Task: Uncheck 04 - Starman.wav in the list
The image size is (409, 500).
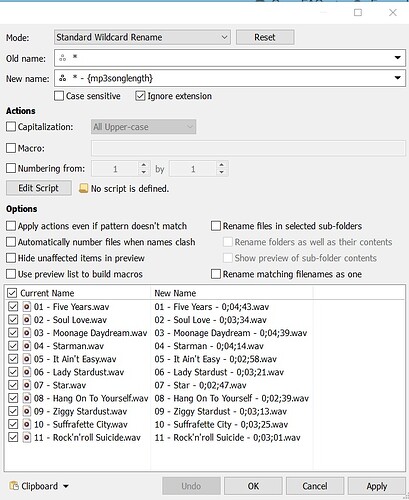Action: pos(13,346)
